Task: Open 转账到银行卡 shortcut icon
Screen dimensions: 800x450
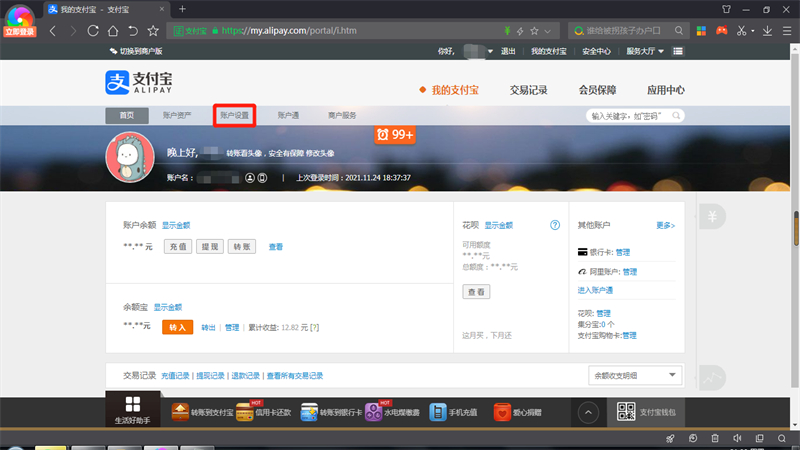Action: pyautogui.click(x=309, y=412)
